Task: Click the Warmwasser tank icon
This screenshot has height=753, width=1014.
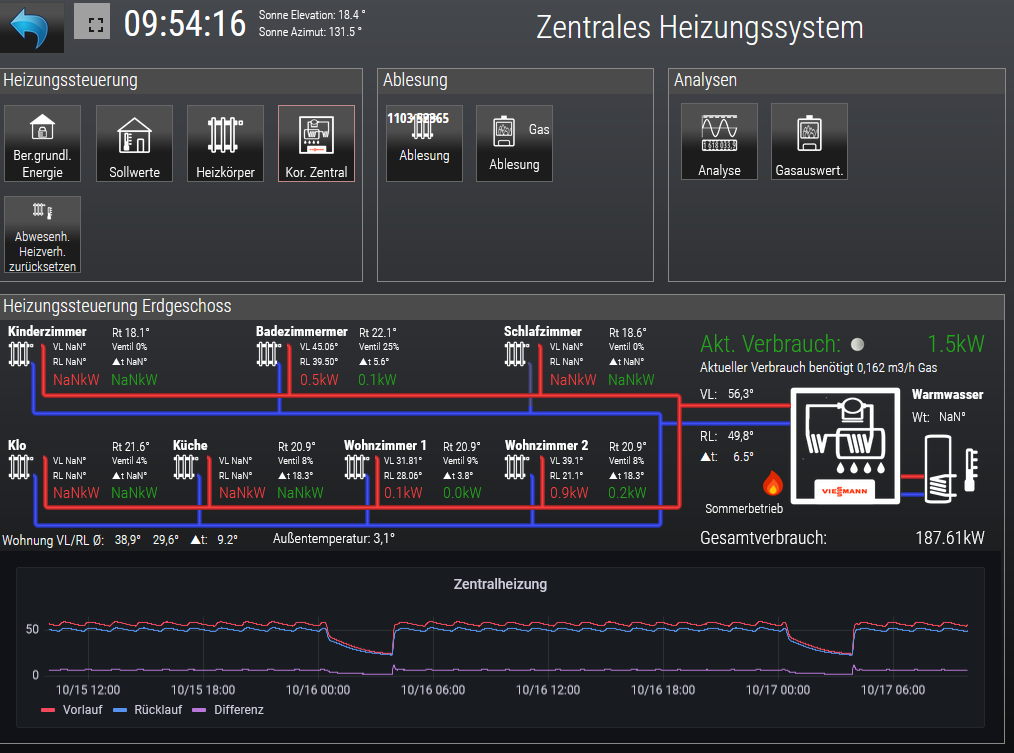Action: pos(941,469)
